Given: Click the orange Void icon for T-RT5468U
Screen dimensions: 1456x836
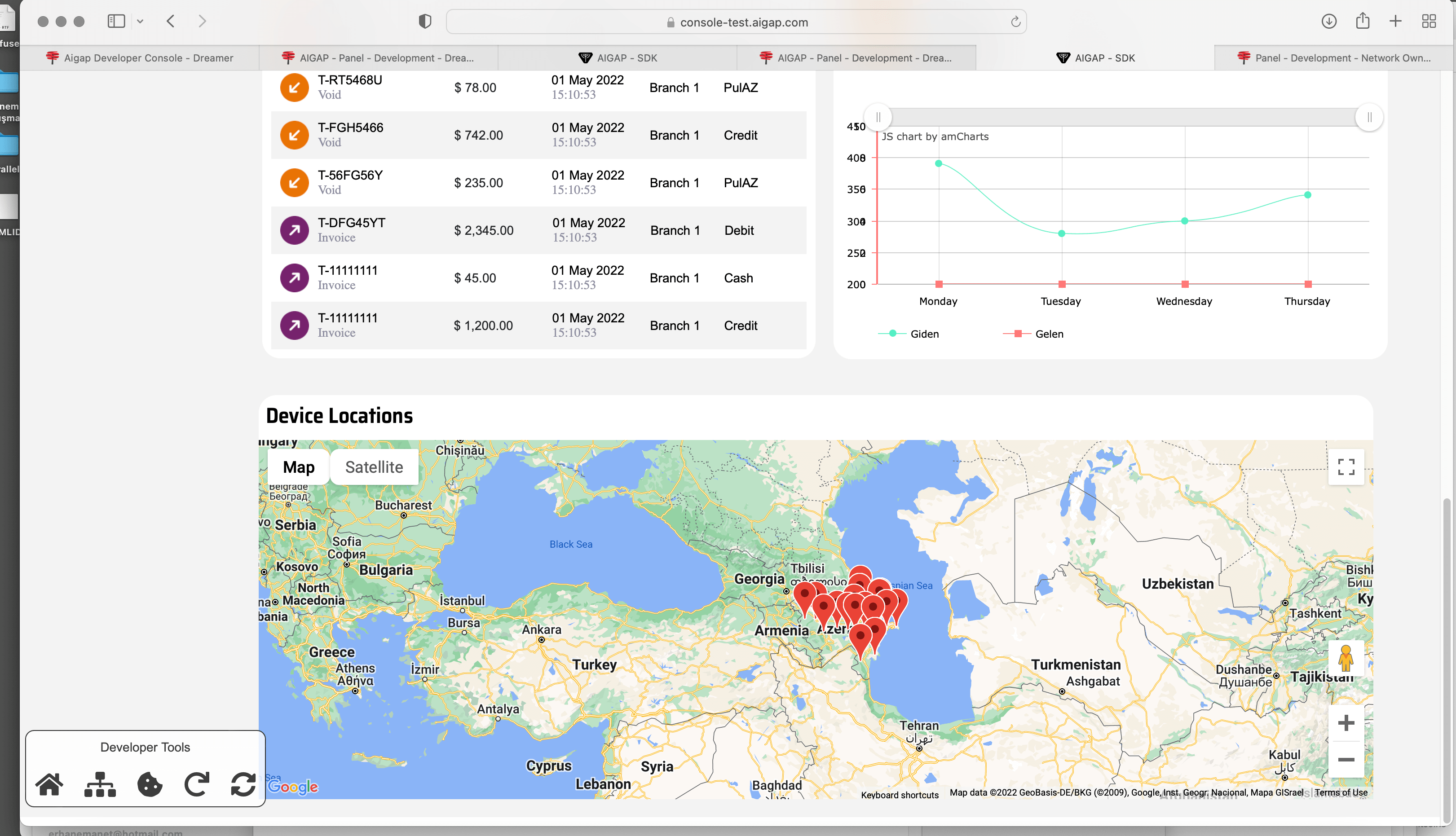Looking at the screenshot, I should click(294, 87).
